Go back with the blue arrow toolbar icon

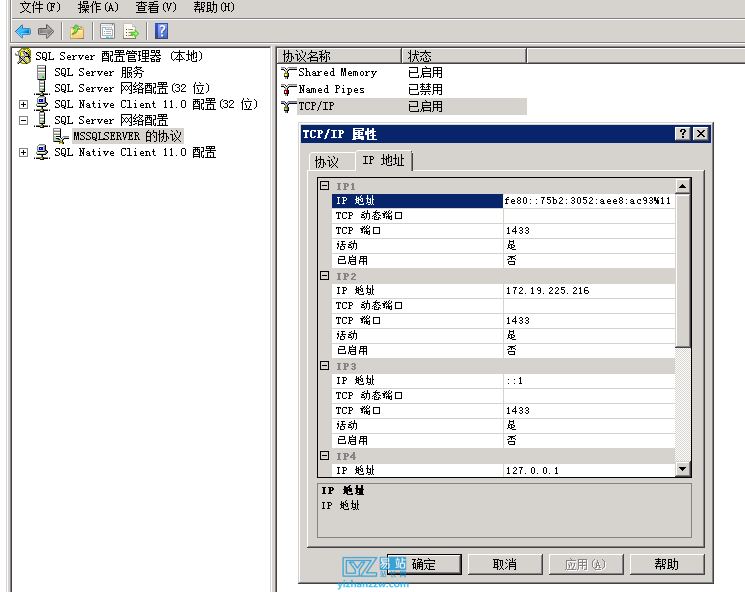(23, 31)
